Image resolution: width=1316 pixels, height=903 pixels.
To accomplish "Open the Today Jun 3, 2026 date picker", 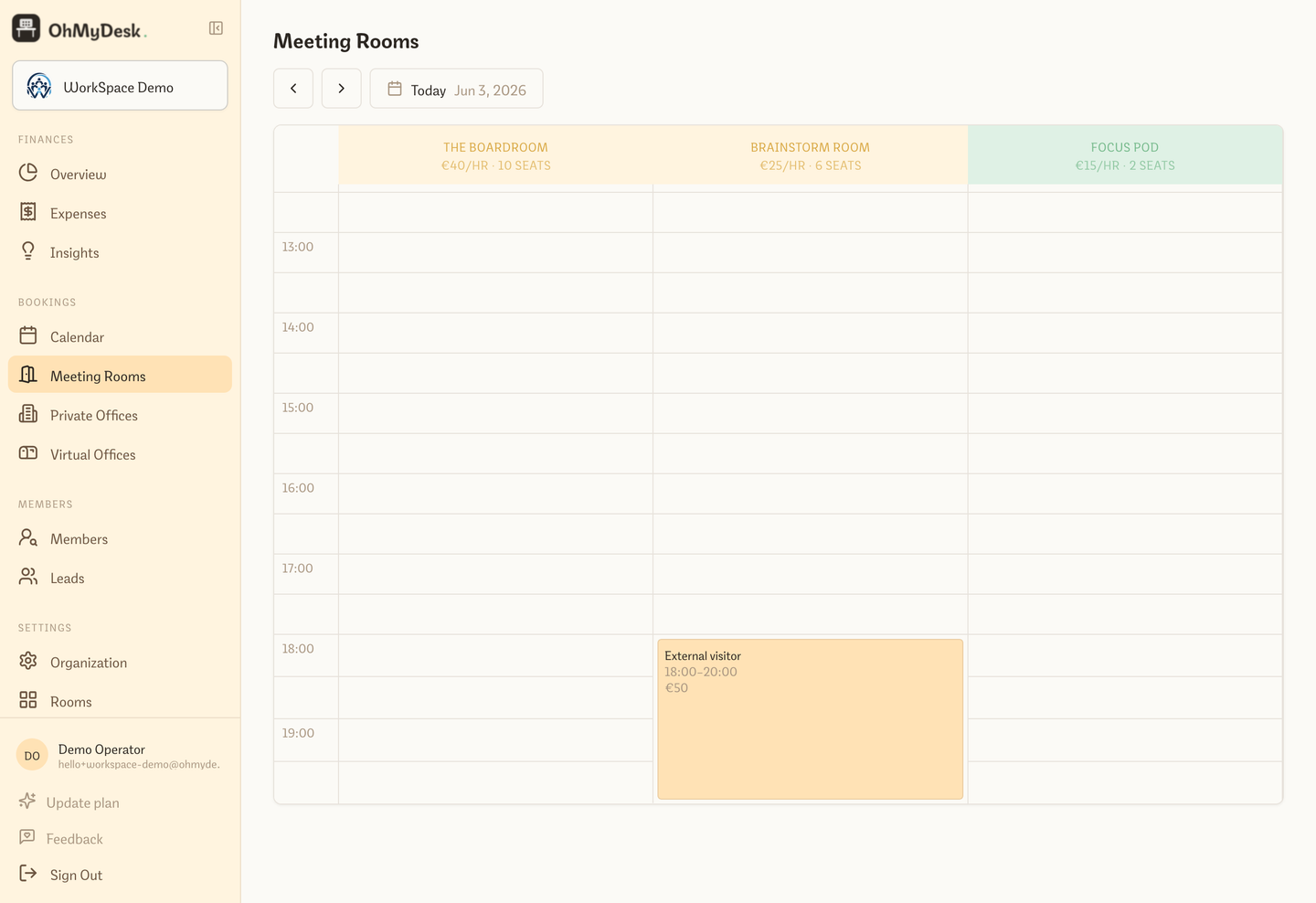I will [x=457, y=89].
